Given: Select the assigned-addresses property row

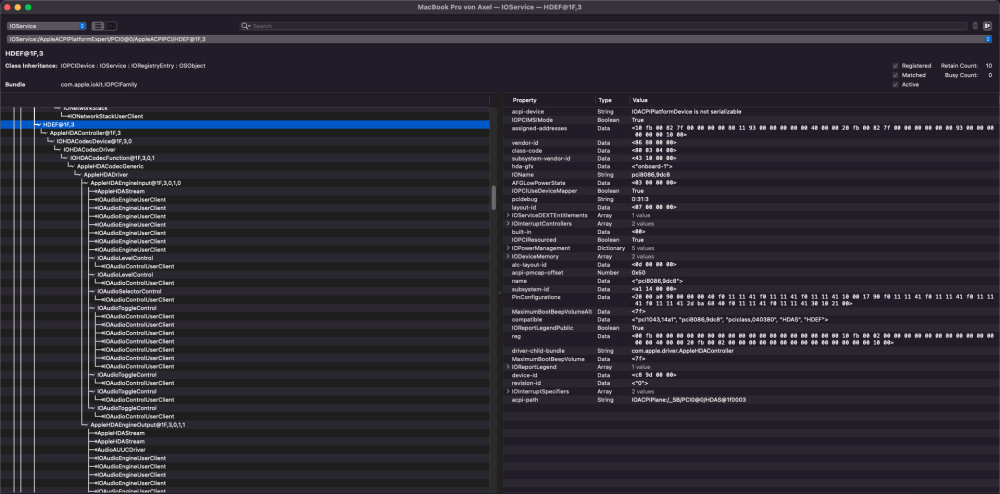Looking at the screenshot, I should (751, 131).
